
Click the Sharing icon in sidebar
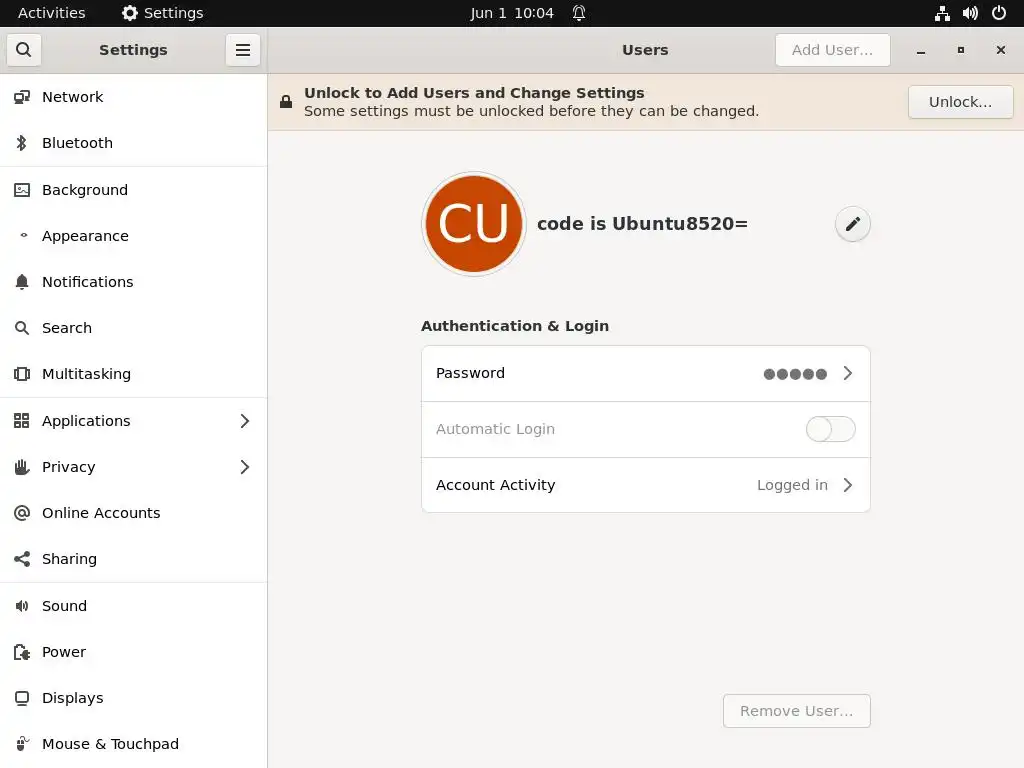pos(22,559)
